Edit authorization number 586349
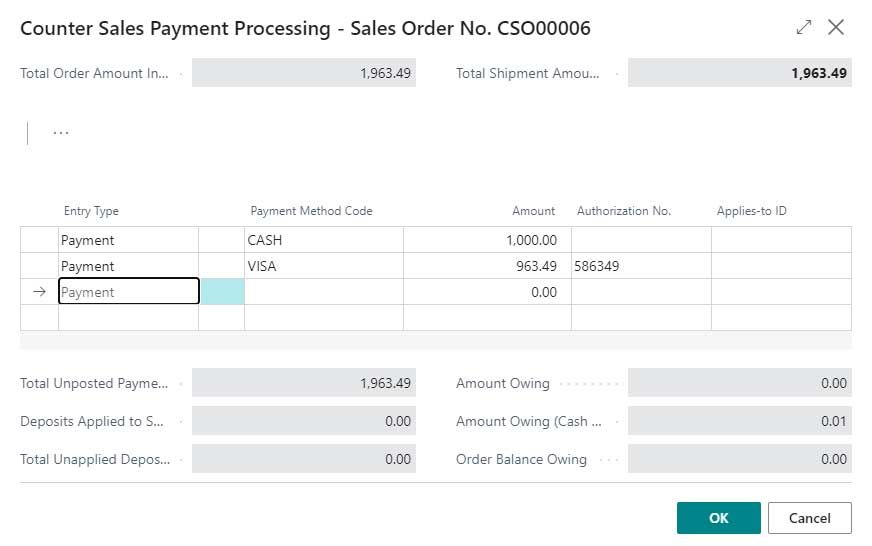 (640, 266)
